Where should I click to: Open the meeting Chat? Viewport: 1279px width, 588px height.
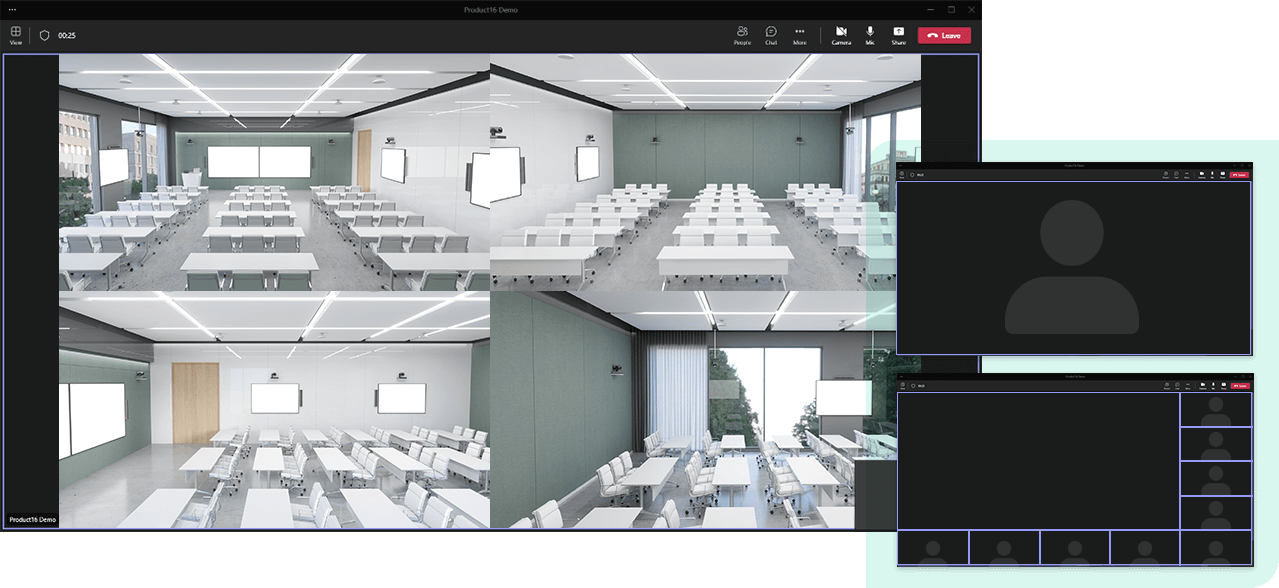[x=771, y=35]
